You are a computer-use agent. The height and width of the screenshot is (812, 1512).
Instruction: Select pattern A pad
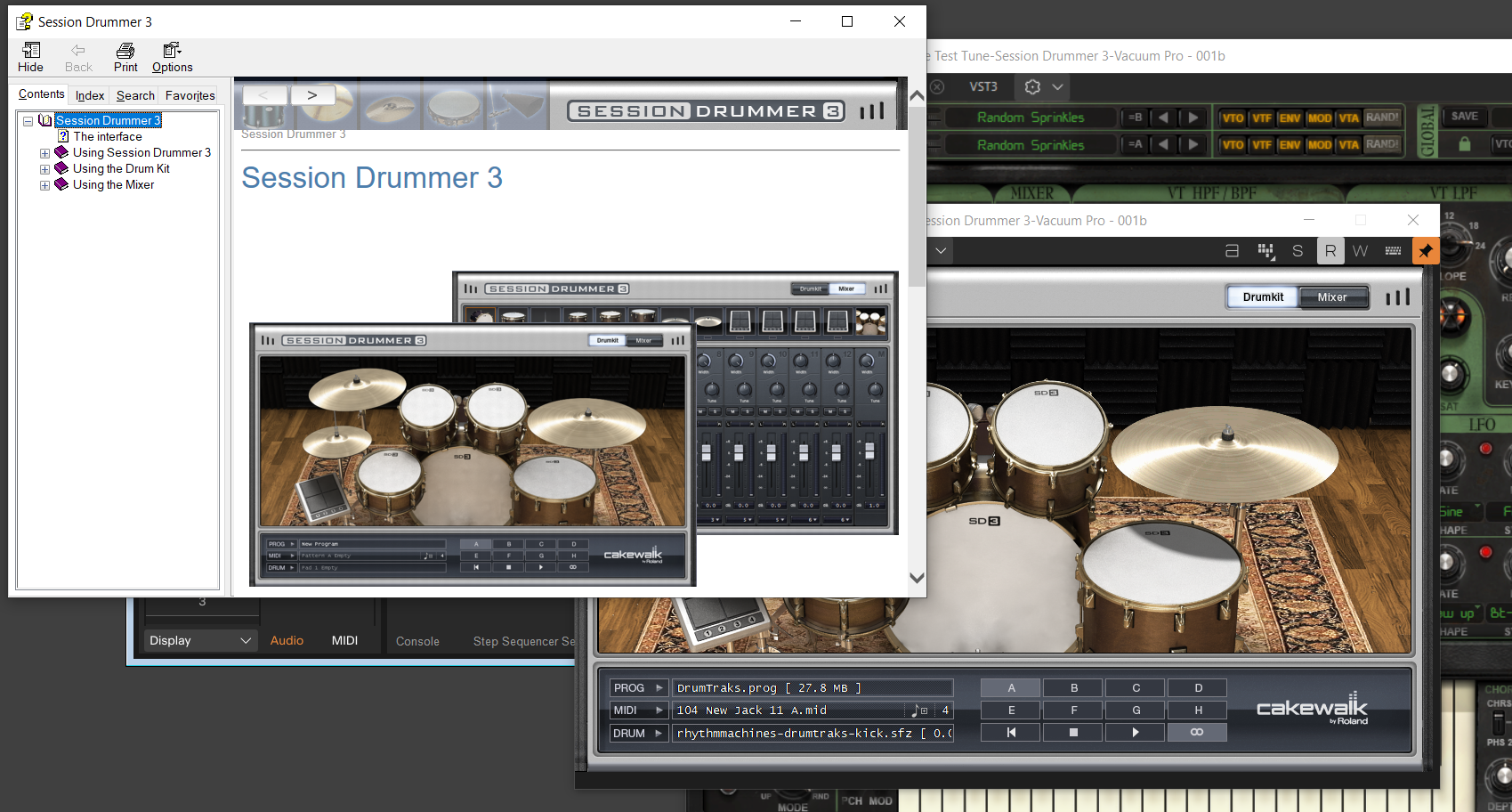tap(1011, 688)
